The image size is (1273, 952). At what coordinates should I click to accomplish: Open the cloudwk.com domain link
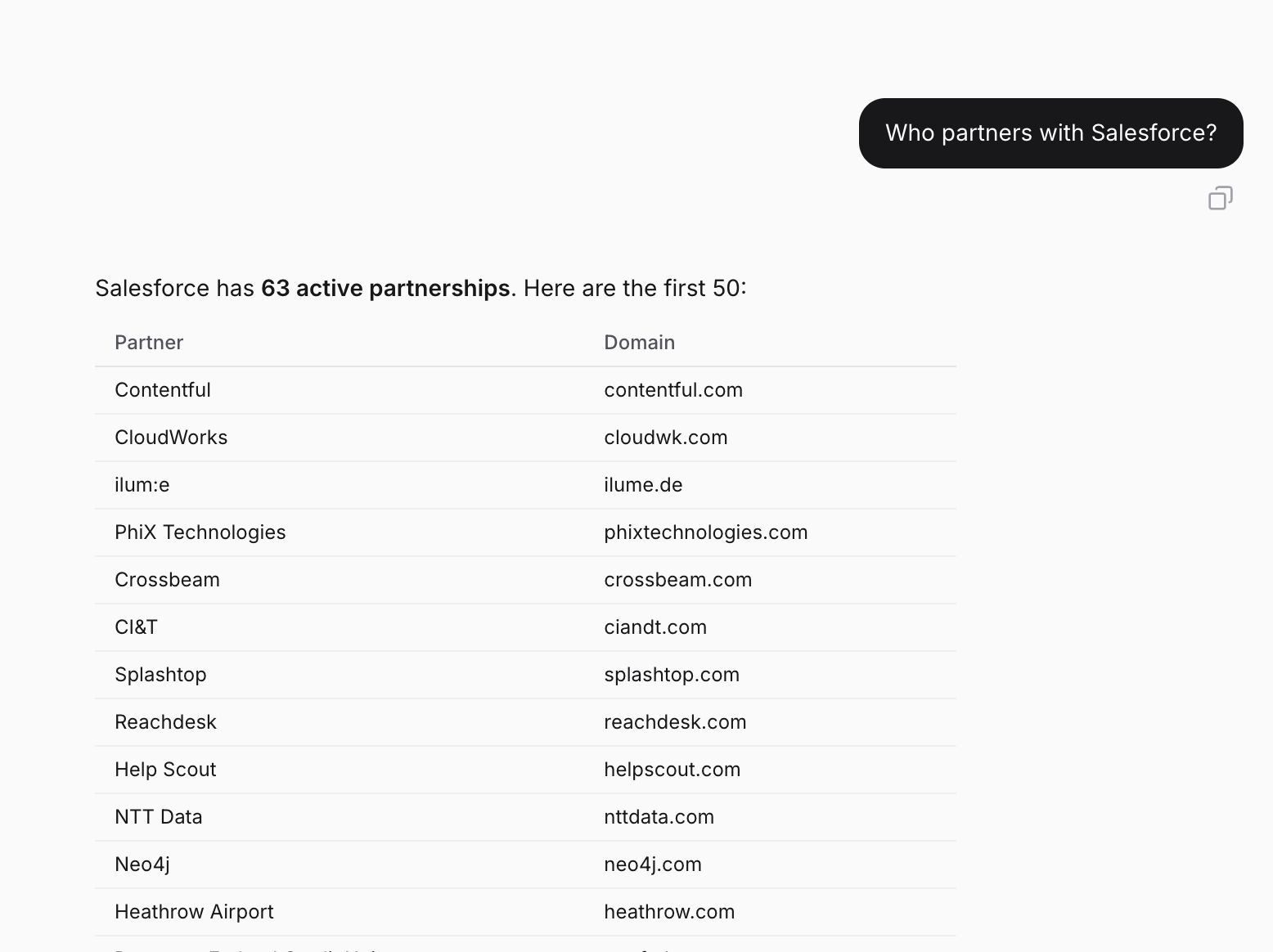click(665, 438)
